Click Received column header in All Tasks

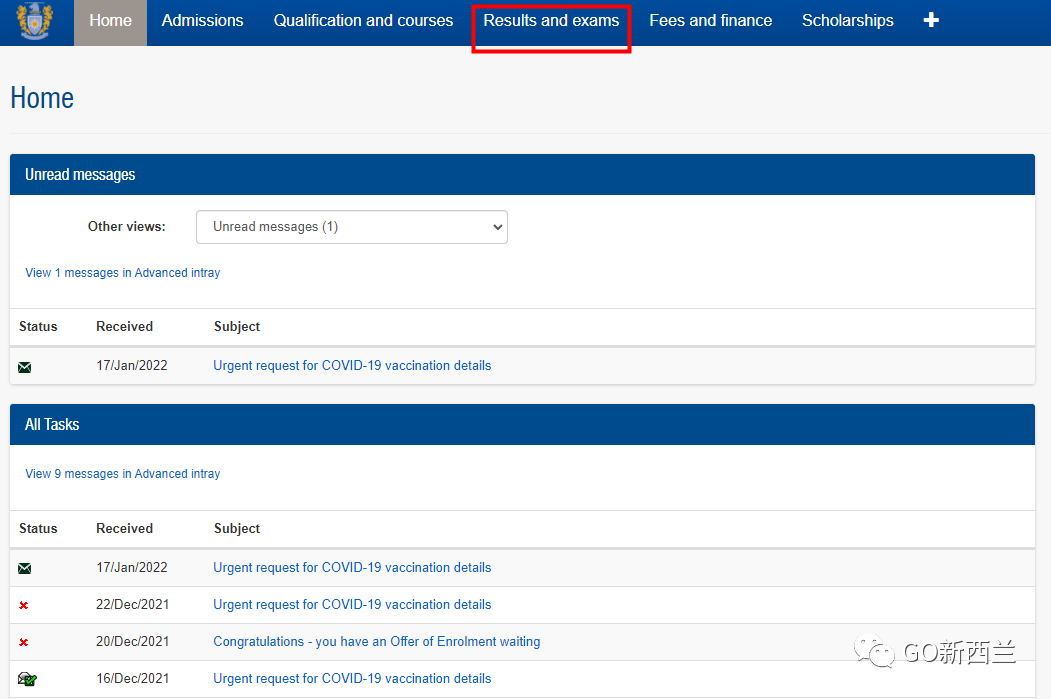coord(125,528)
